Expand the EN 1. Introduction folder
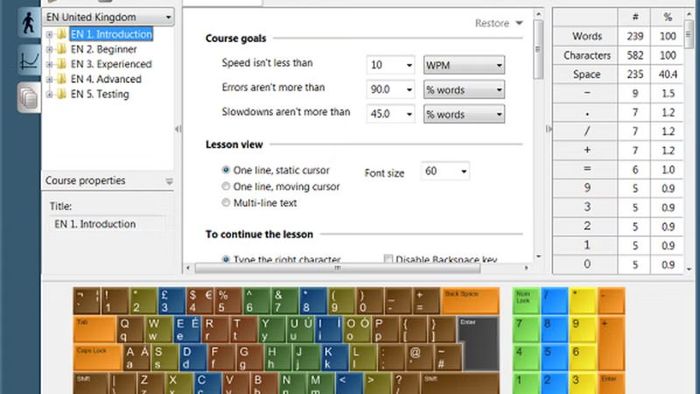700x394 pixels. tap(50, 34)
